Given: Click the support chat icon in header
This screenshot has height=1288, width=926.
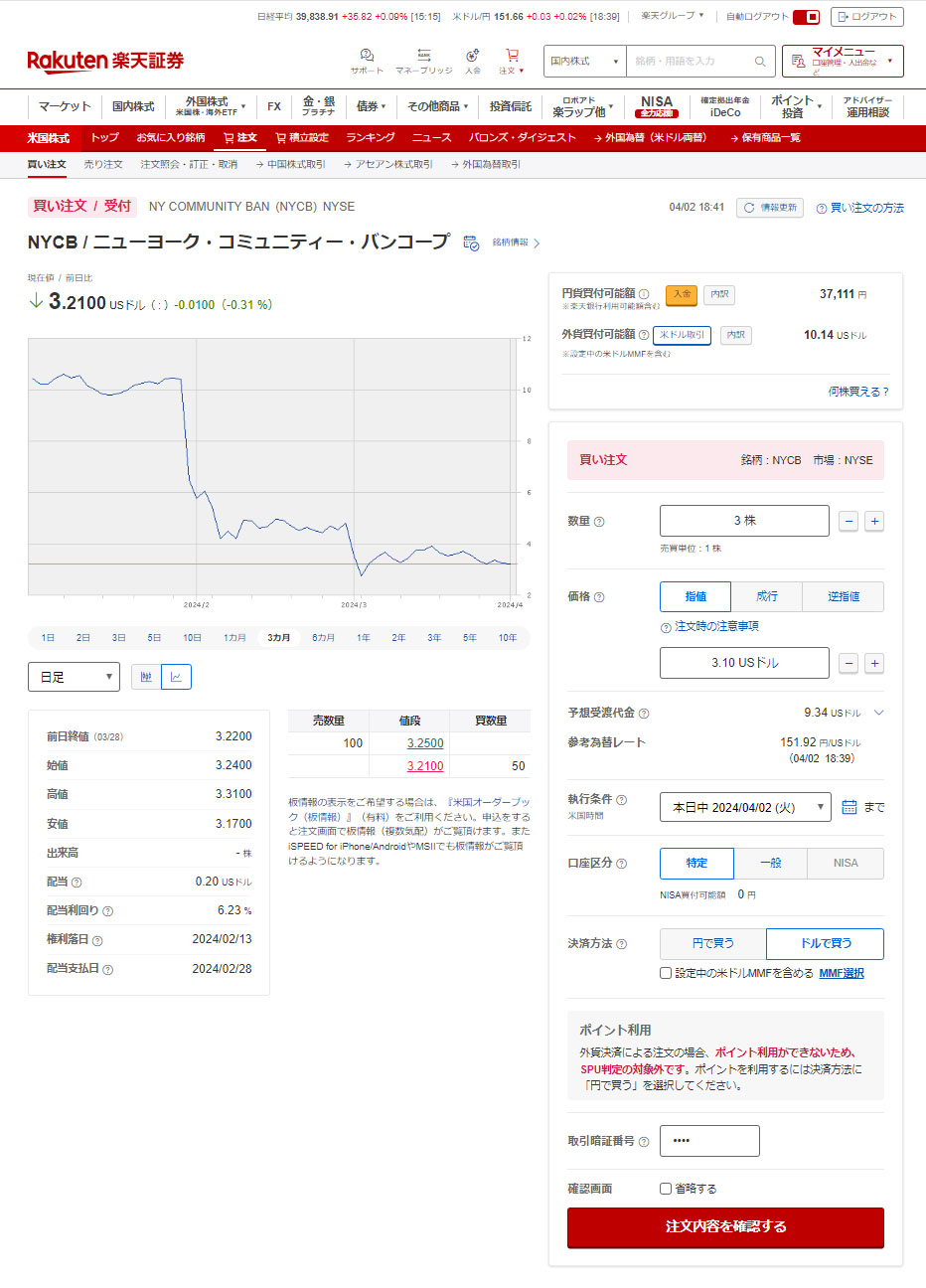Looking at the screenshot, I should click(367, 56).
